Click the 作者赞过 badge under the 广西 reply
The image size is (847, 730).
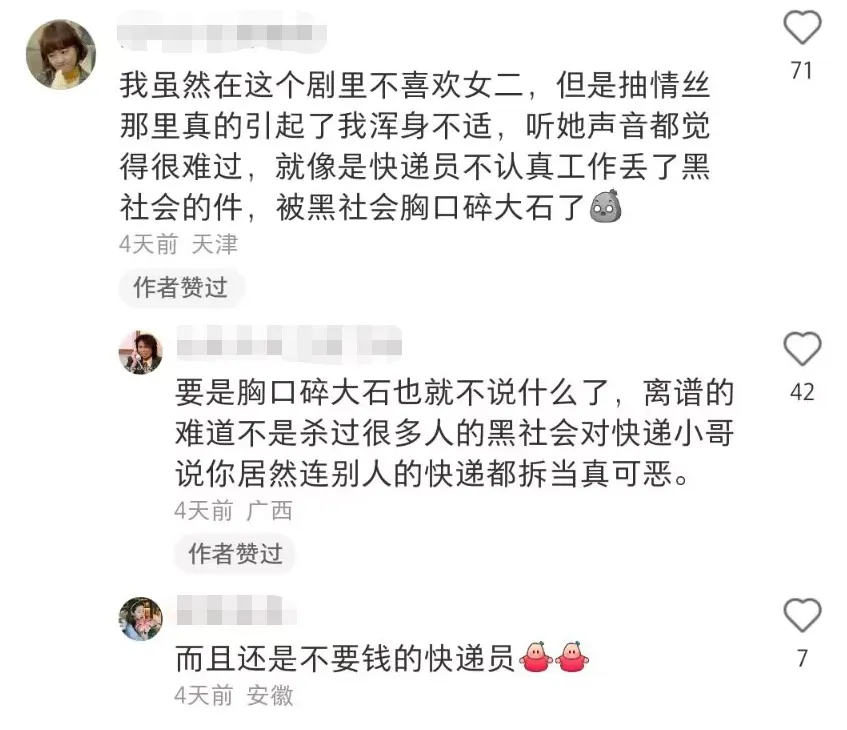(x=236, y=554)
